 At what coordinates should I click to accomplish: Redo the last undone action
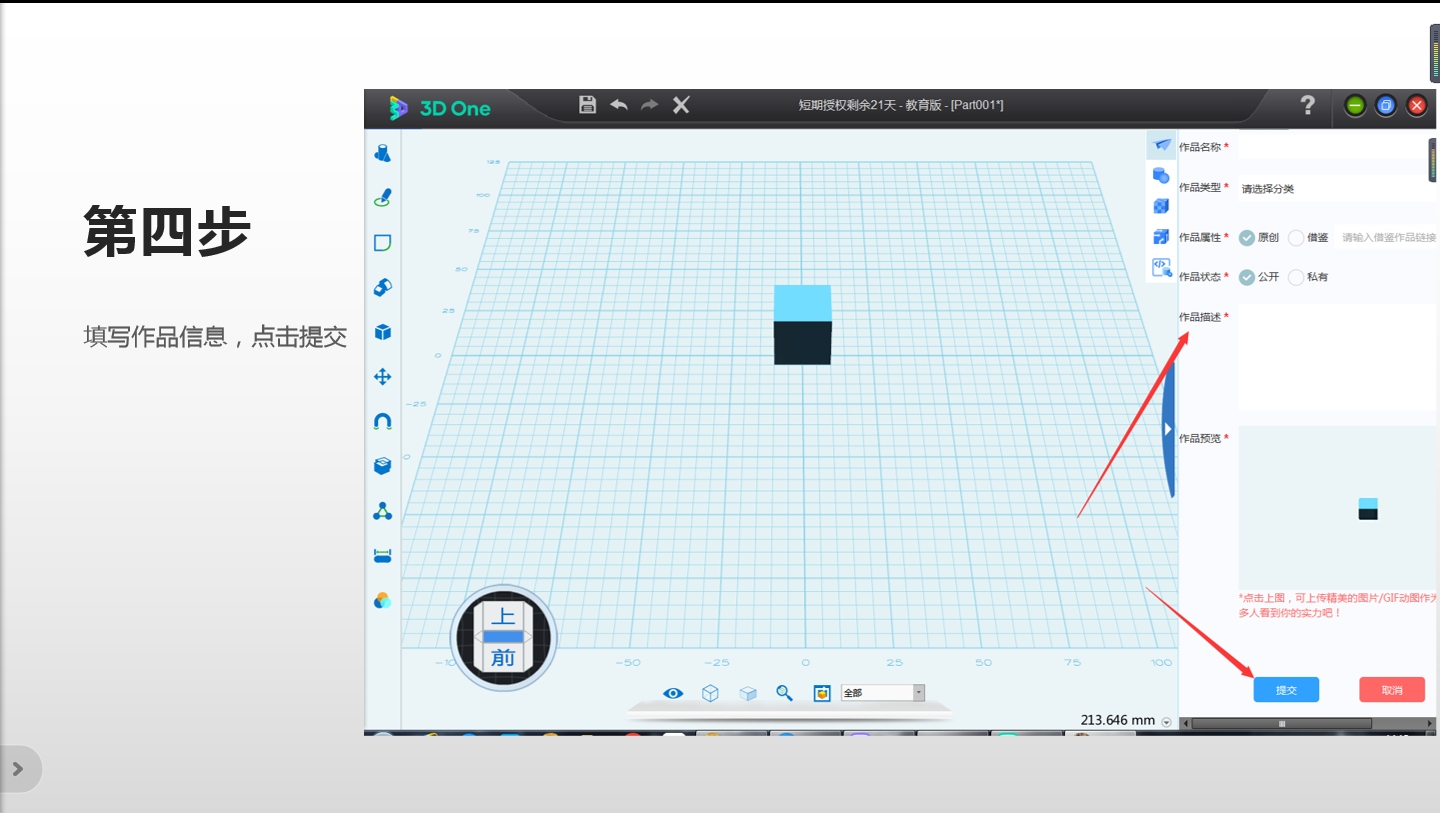(x=650, y=105)
